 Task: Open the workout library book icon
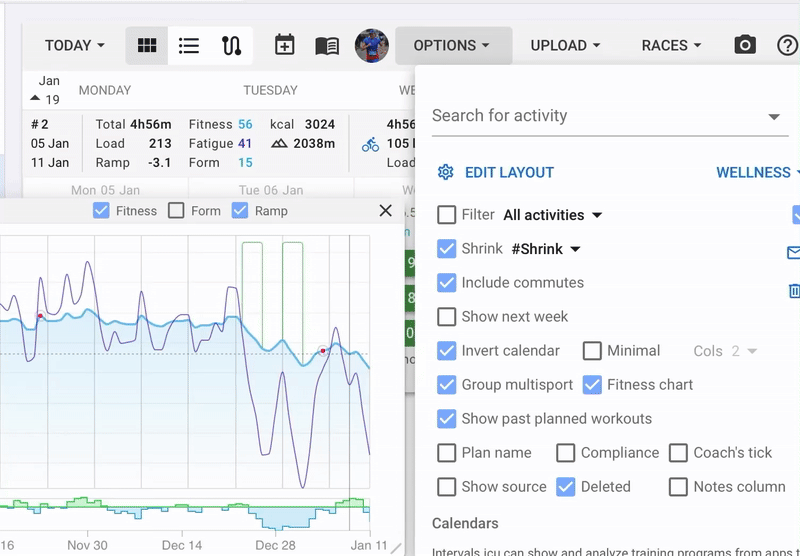[x=327, y=45]
